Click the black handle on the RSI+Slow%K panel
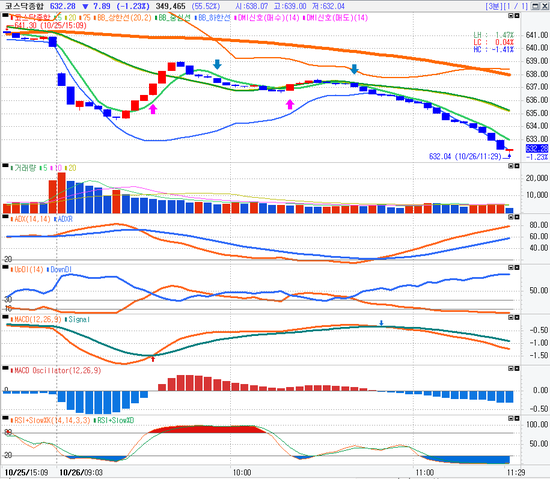The image size is (550, 479). tap(5, 418)
